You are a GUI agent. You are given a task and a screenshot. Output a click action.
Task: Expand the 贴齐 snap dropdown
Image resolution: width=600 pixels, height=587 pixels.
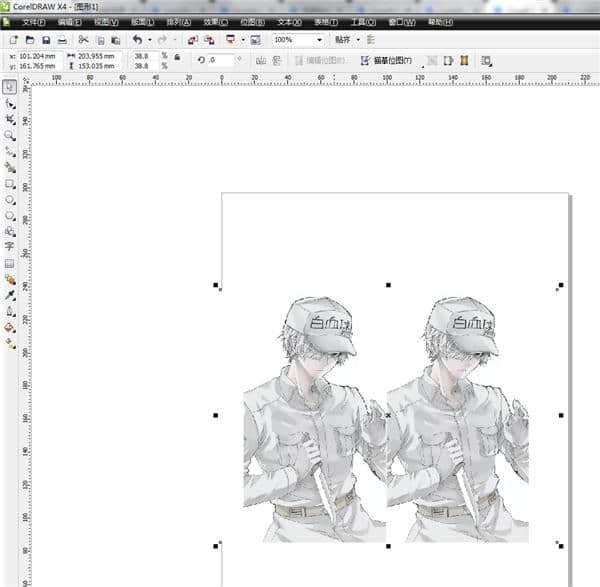[x=359, y=40]
